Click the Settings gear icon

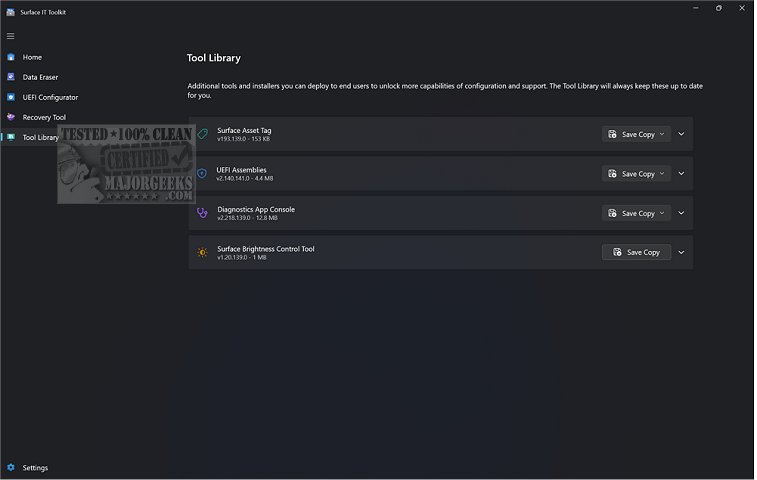click(x=11, y=467)
